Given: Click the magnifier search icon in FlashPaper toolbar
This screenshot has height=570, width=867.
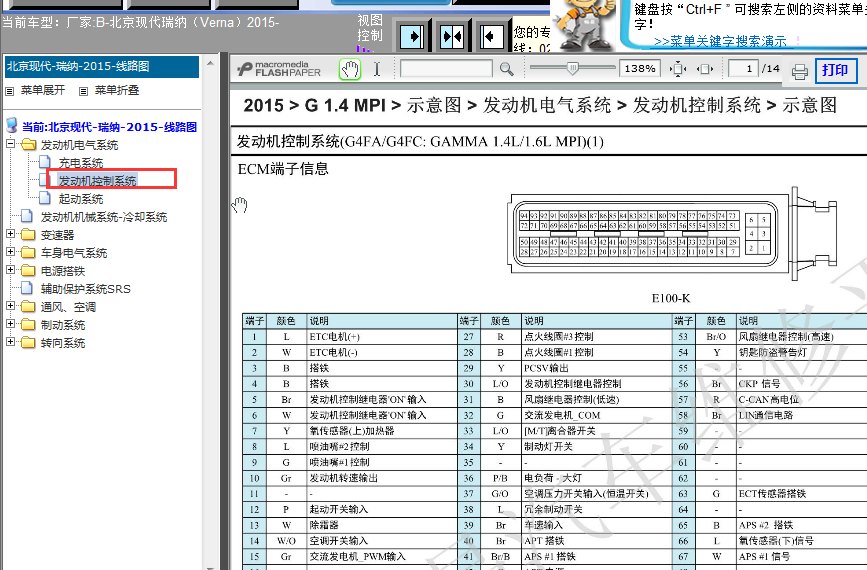Looking at the screenshot, I should pyautogui.click(x=506, y=69).
